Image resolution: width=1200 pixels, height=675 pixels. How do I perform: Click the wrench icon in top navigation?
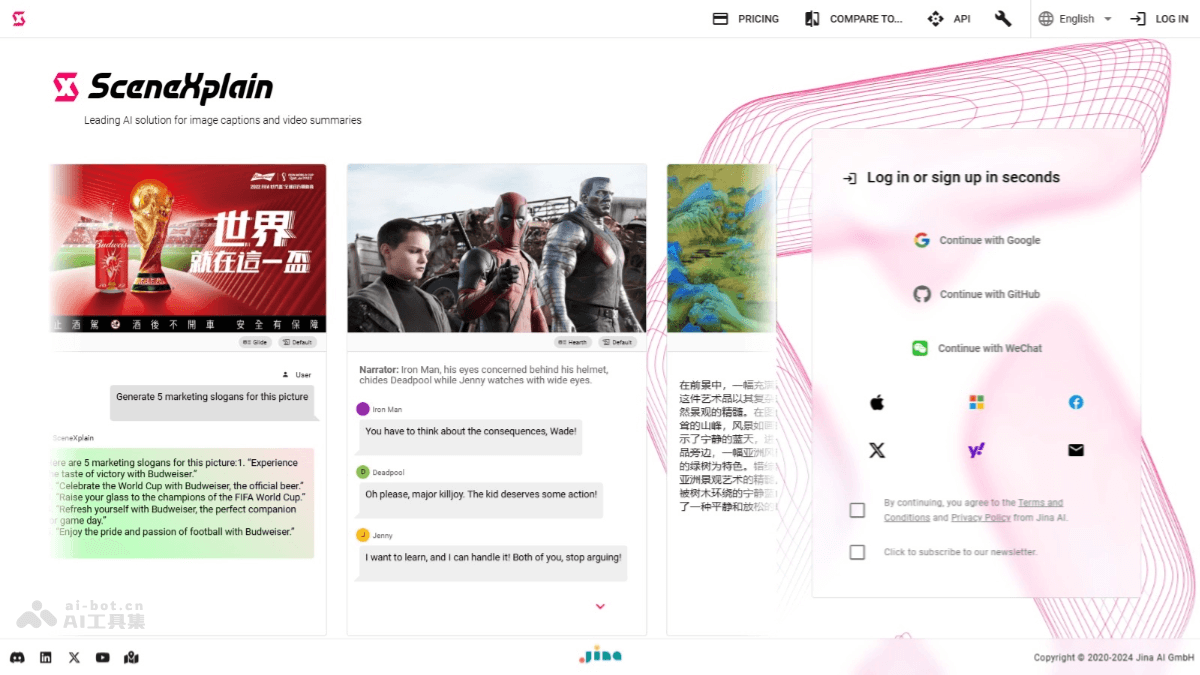coord(1003,18)
